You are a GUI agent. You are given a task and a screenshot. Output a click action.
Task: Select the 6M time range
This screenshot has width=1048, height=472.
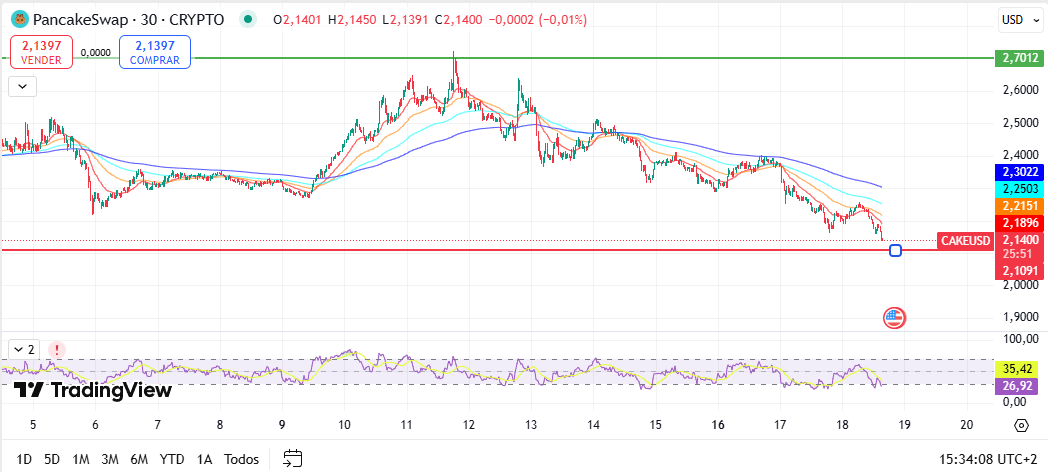(x=139, y=459)
